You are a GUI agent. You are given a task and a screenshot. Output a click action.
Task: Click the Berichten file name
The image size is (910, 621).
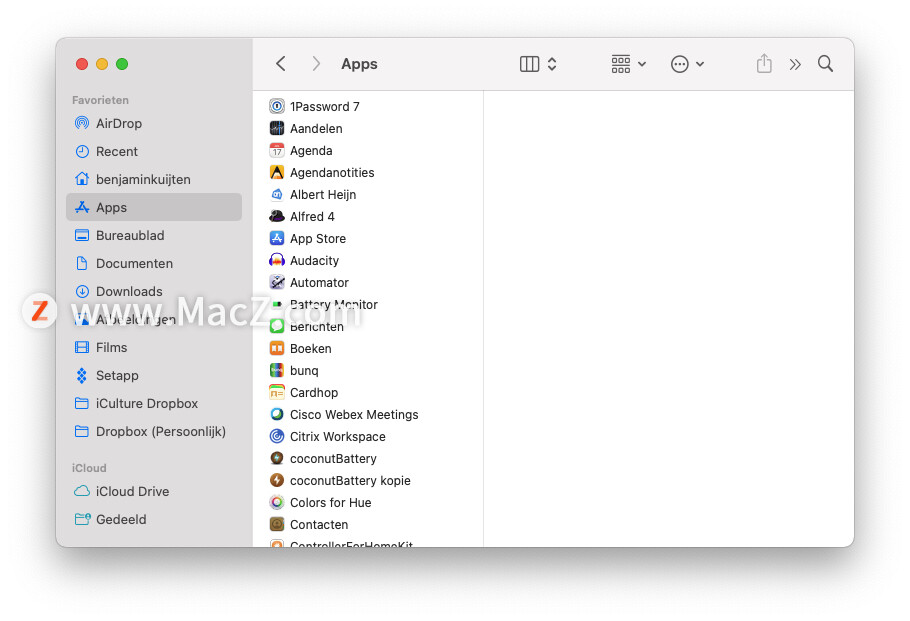(317, 327)
